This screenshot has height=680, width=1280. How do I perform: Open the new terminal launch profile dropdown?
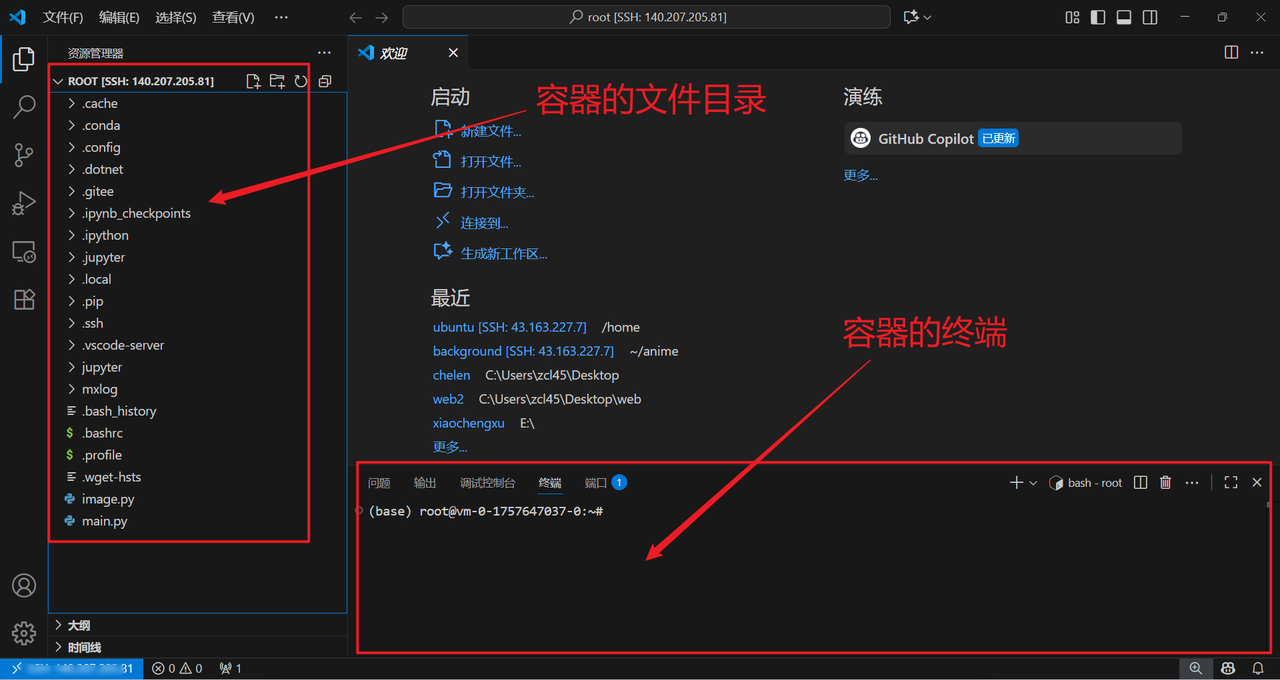point(1034,483)
